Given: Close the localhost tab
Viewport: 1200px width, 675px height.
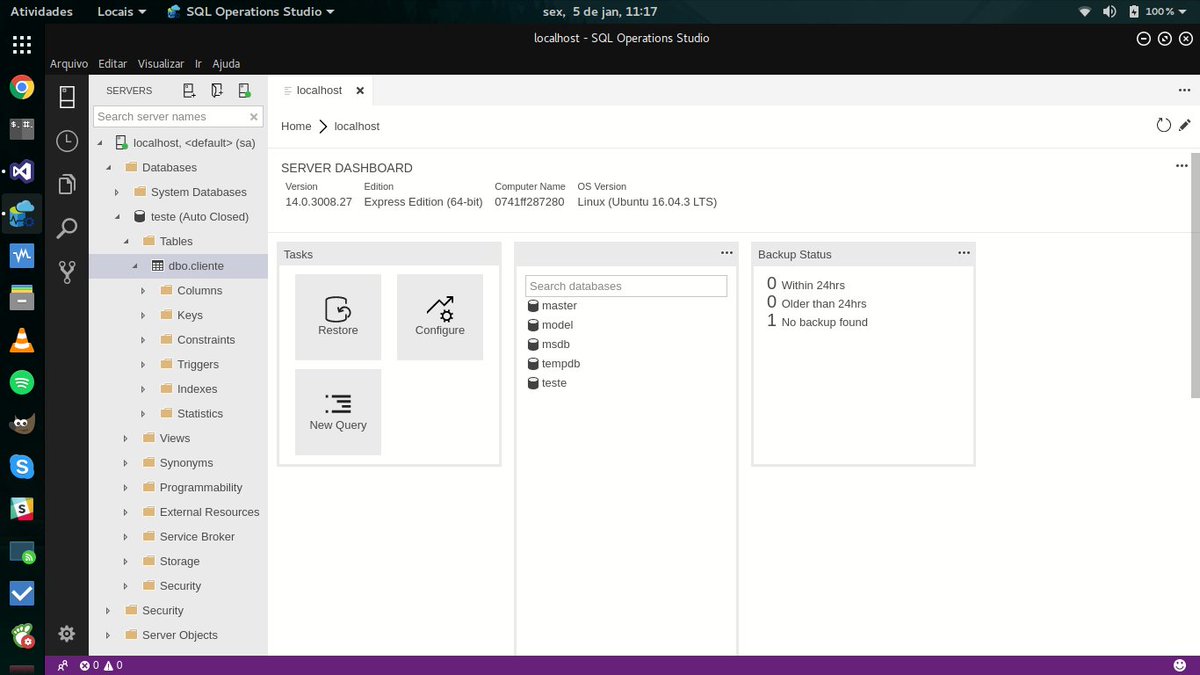Looking at the screenshot, I should point(360,90).
